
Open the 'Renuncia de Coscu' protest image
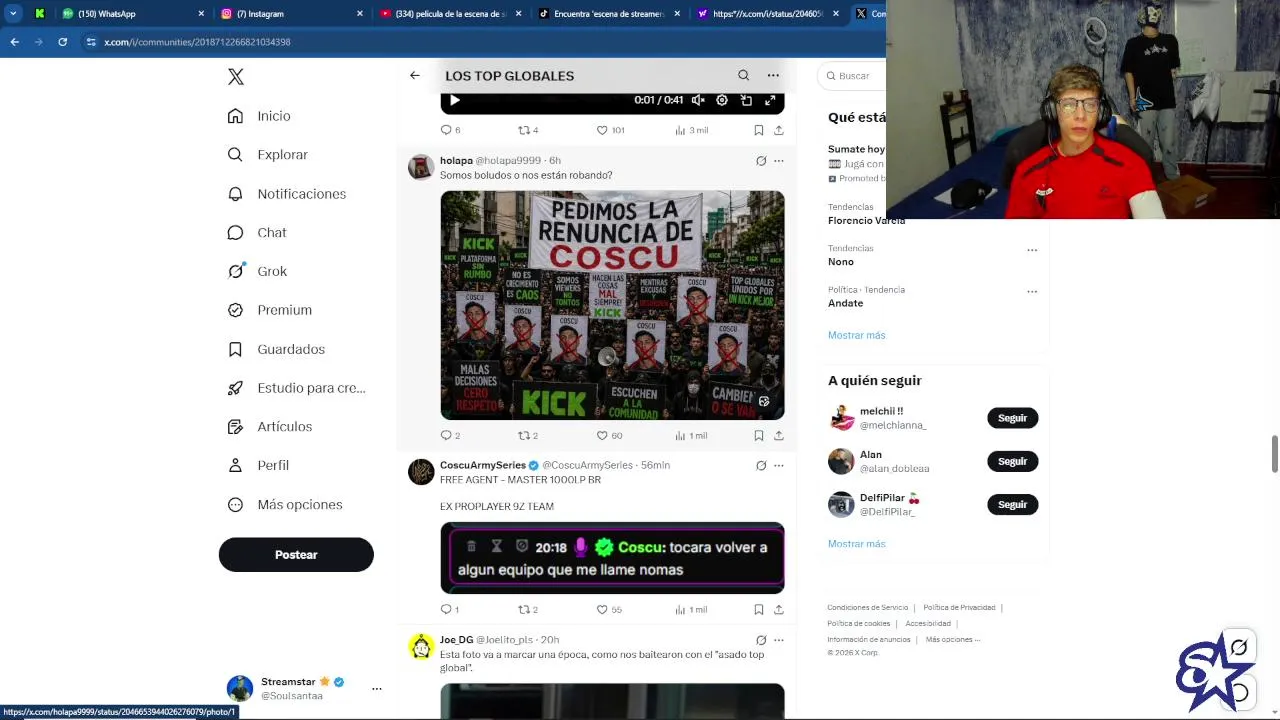(612, 305)
